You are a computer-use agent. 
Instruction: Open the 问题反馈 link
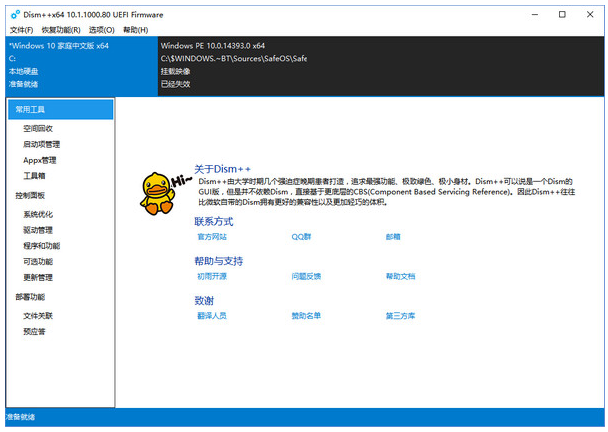click(306, 276)
